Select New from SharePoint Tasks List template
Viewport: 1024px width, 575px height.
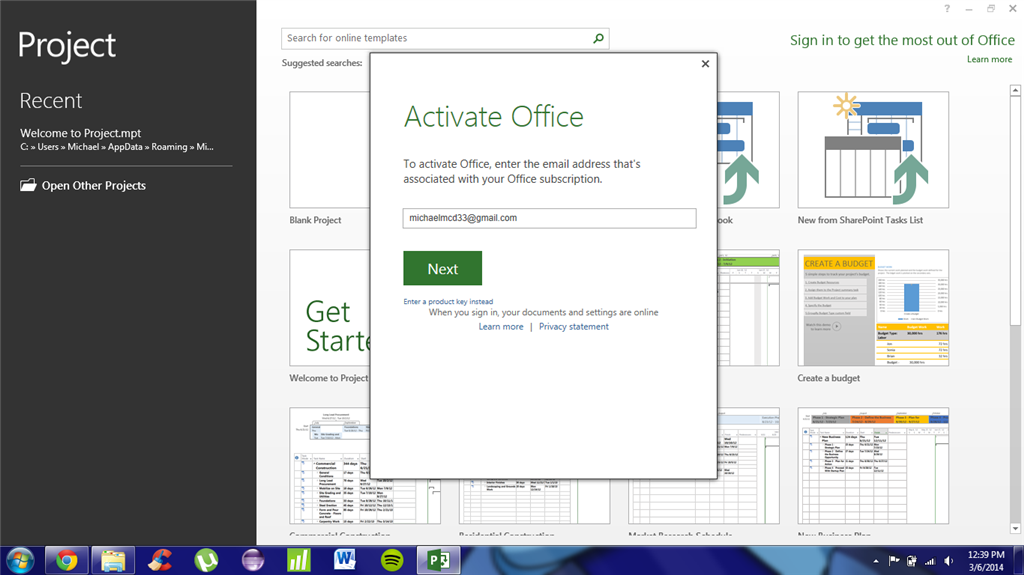click(x=873, y=150)
